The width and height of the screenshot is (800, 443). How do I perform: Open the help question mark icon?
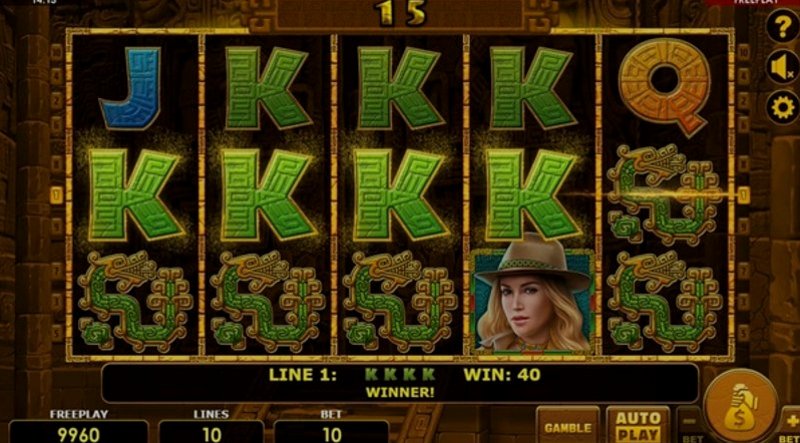[783, 26]
